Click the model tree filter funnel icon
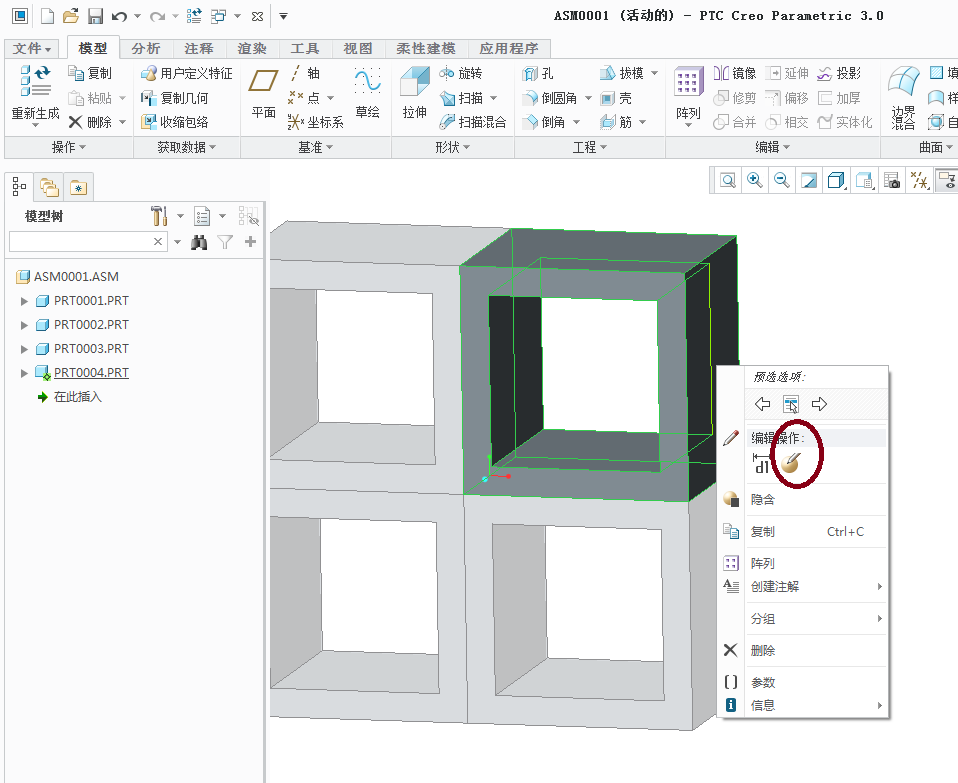The height and width of the screenshot is (783, 958). (225, 242)
